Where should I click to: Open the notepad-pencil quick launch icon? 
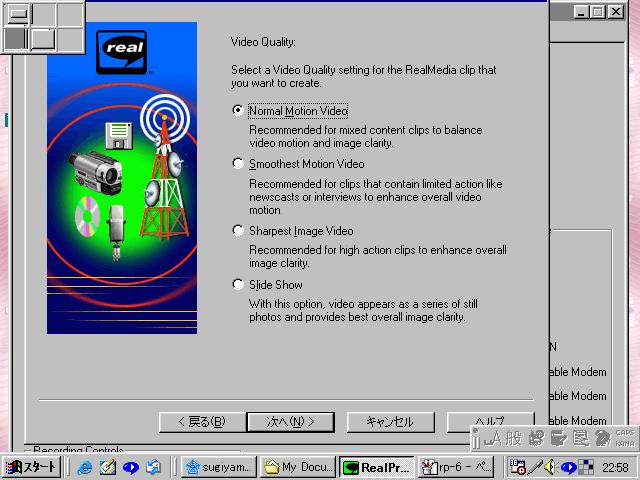(108, 467)
